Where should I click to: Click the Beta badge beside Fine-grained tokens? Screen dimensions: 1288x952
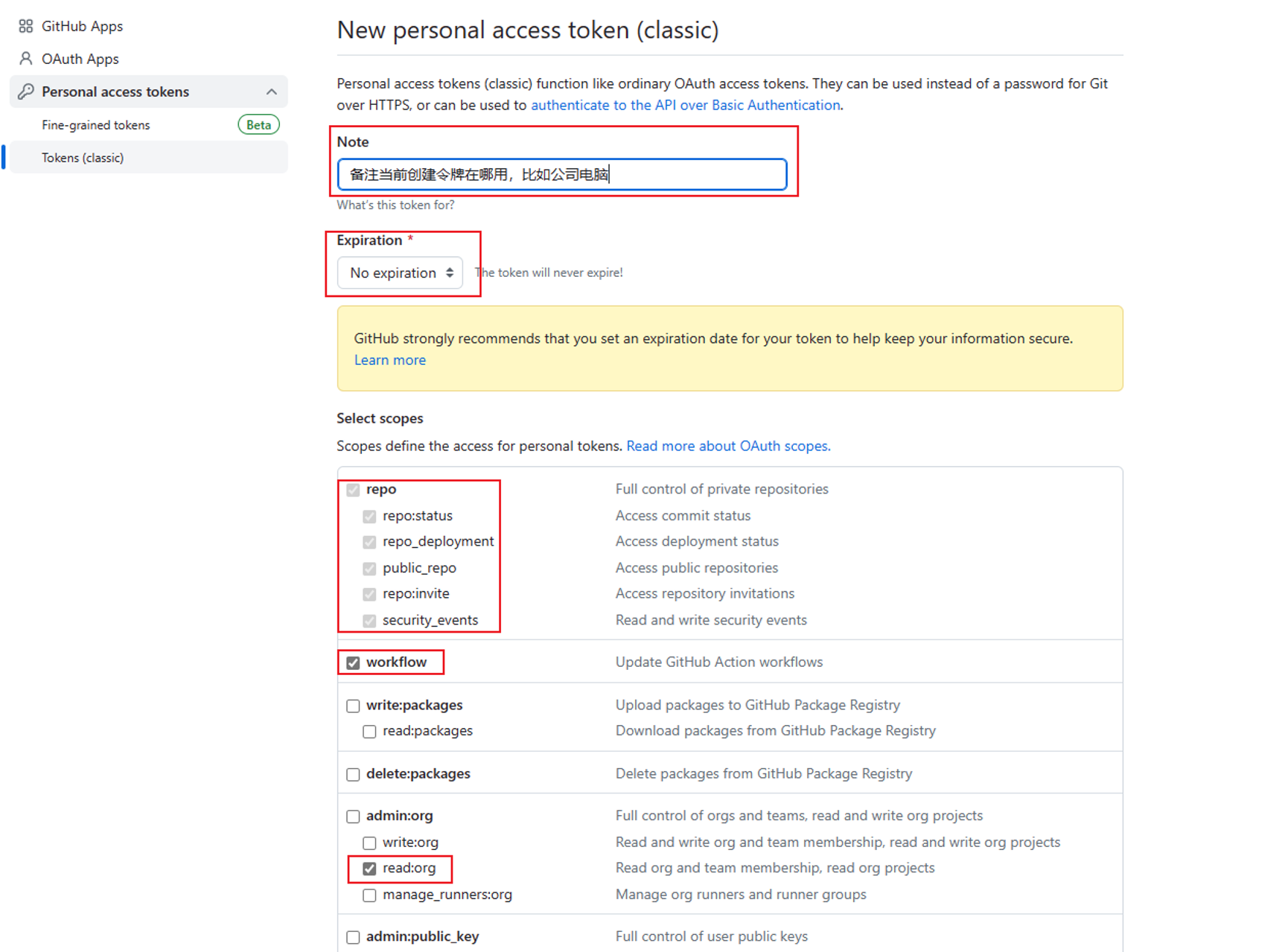pos(258,125)
